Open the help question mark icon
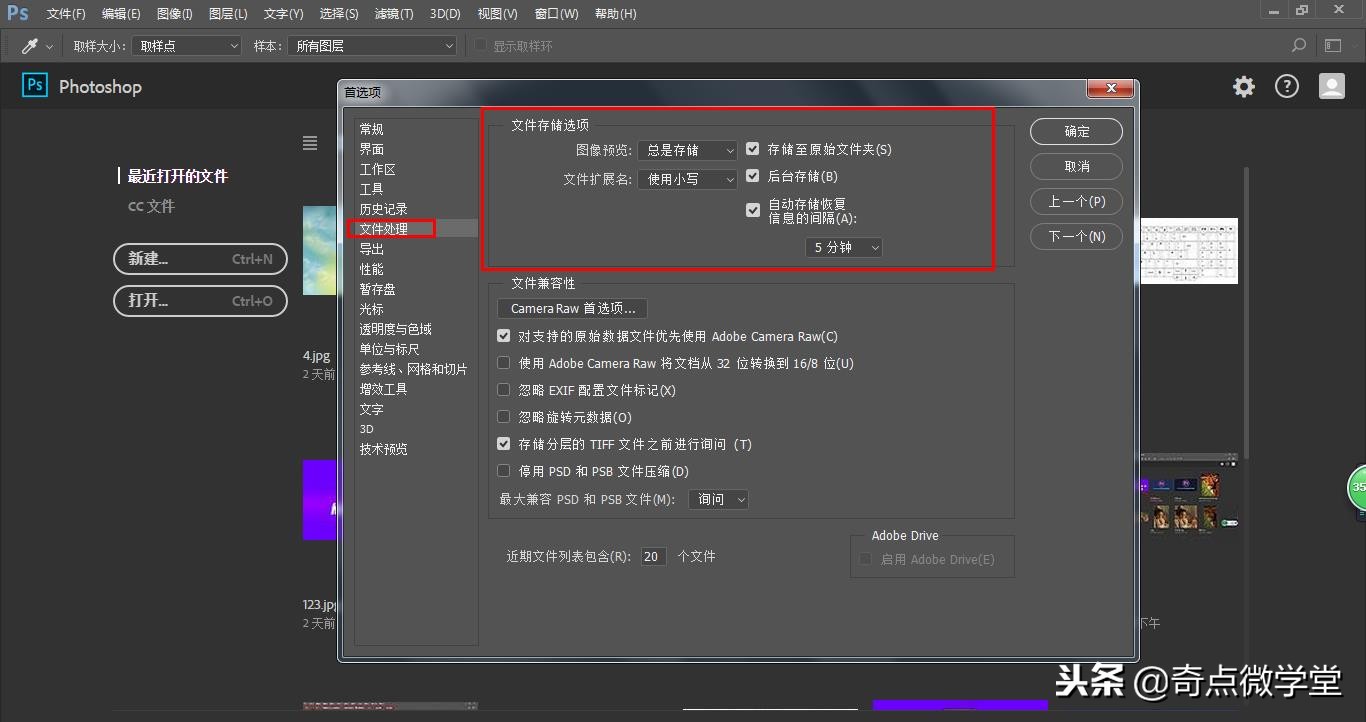Screen dimensions: 1366x722 [1286, 86]
